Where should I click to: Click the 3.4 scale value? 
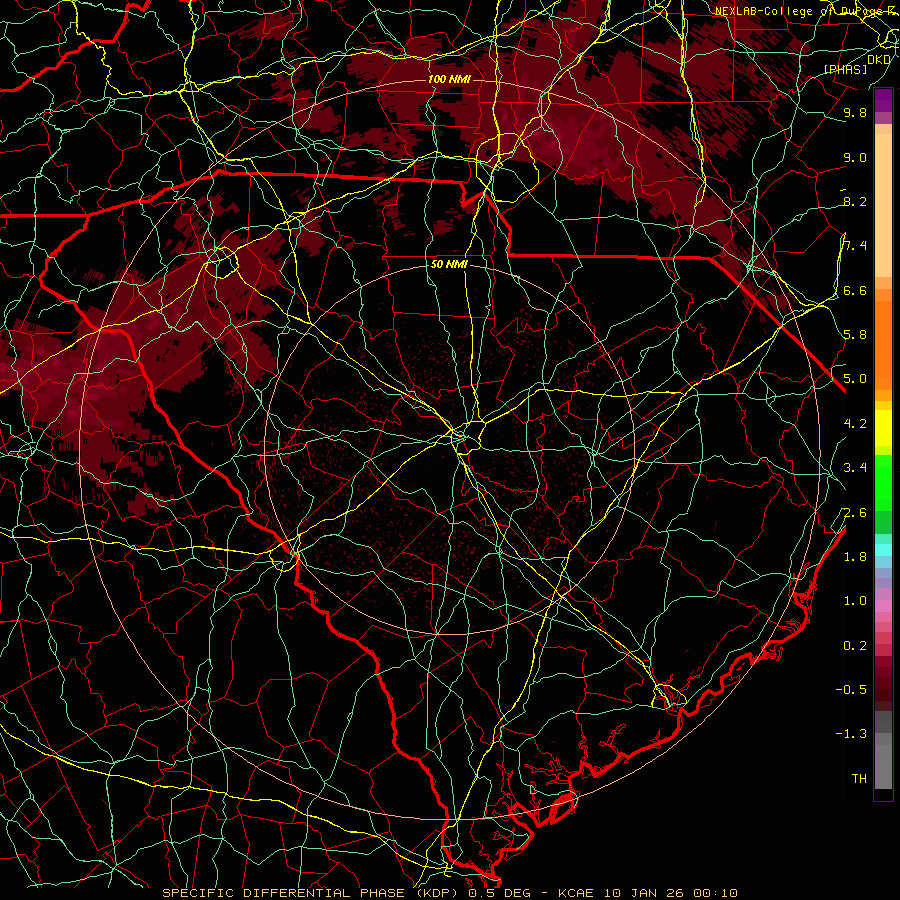pyautogui.click(x=855, y=467)
